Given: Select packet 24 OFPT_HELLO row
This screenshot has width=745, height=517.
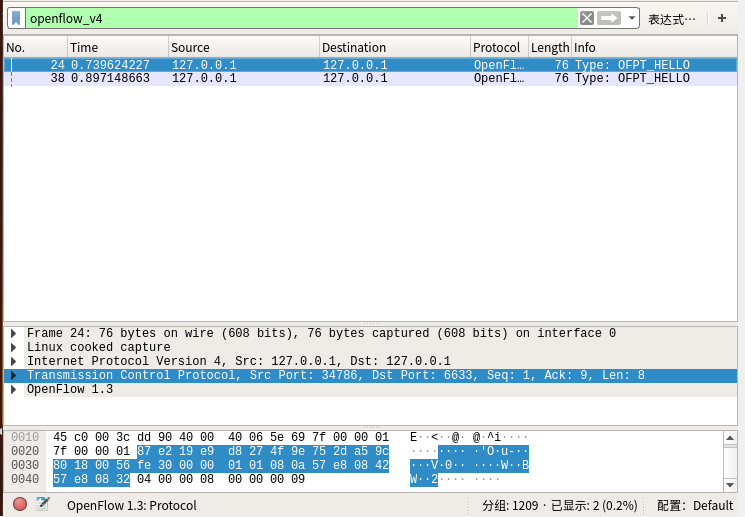Looking at the screenshot, I should [x=371, y=65].
